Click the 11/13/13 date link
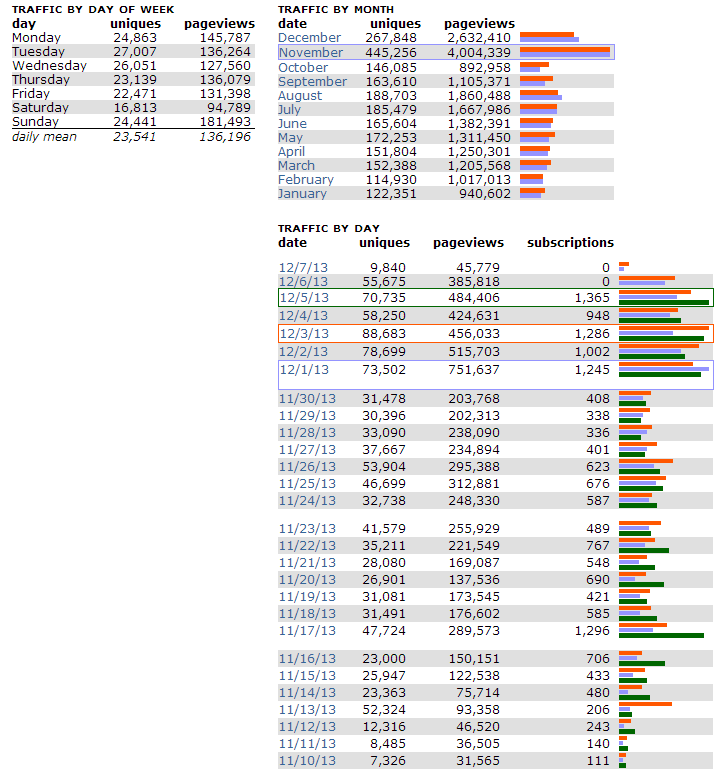The image size is (725, 776). (x=304, y=710)
